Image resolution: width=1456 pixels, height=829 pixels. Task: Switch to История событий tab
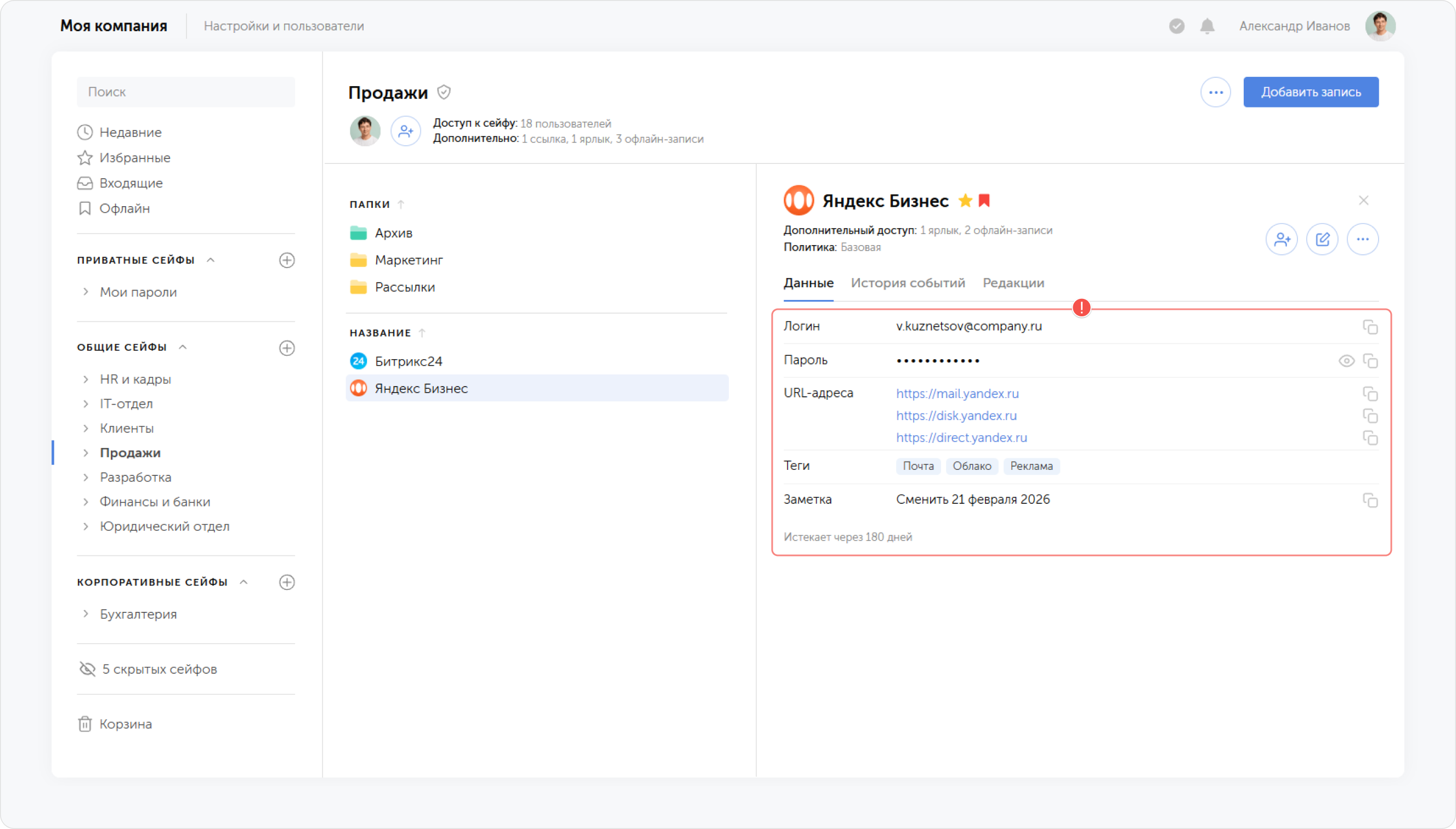click(x=908, y=283)
